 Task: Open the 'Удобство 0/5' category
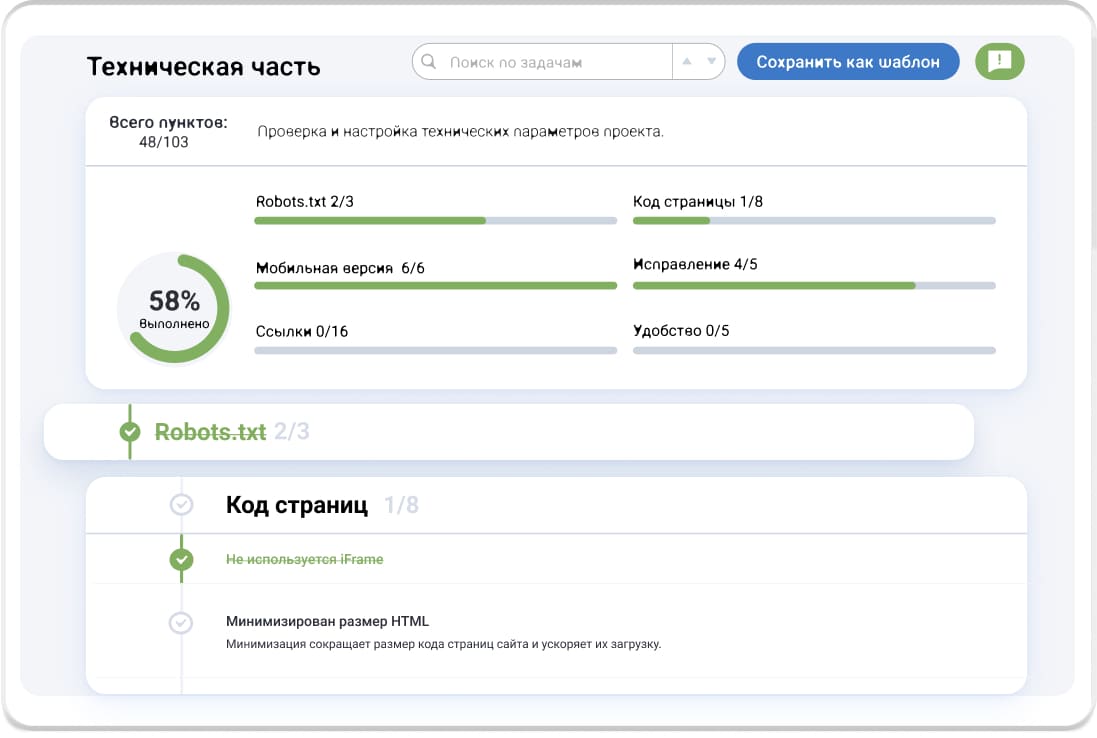coord(681,331)
